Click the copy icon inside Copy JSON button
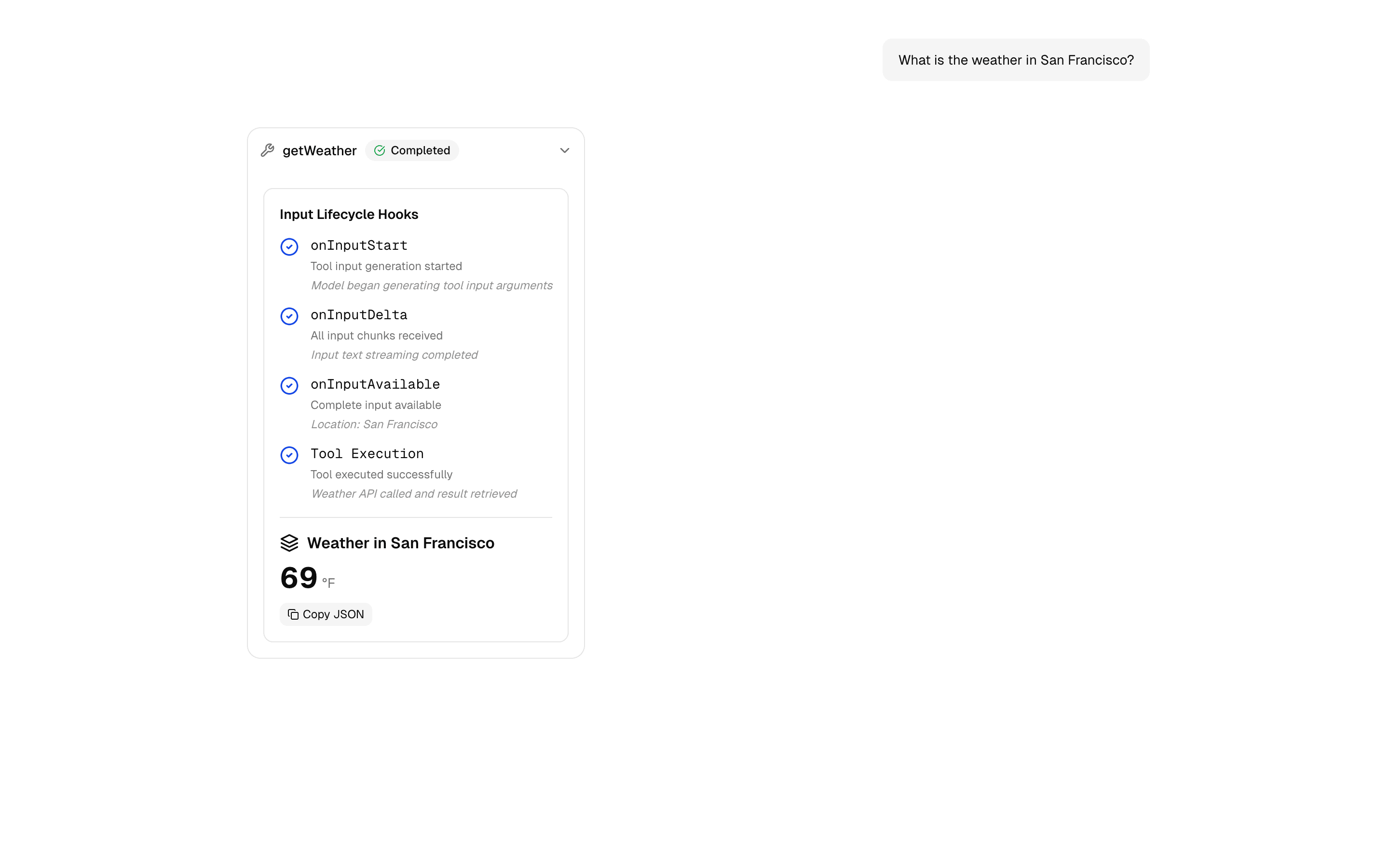The height and width of the screenshot is (868, 1389). coord(293,614)
